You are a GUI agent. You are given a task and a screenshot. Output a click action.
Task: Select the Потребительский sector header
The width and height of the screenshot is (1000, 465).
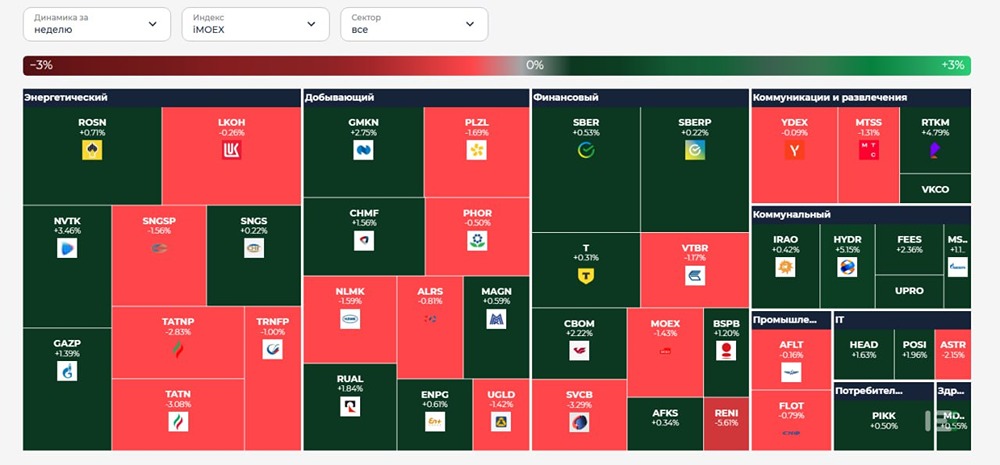884,391
